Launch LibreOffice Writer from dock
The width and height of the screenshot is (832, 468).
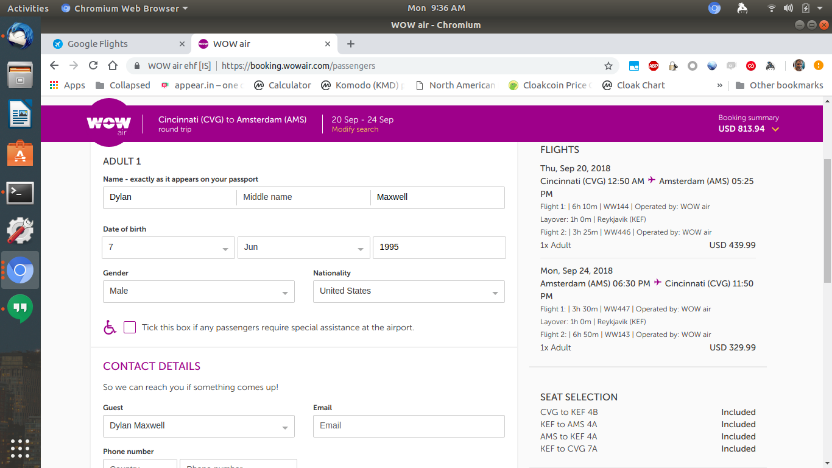(20, 114)
